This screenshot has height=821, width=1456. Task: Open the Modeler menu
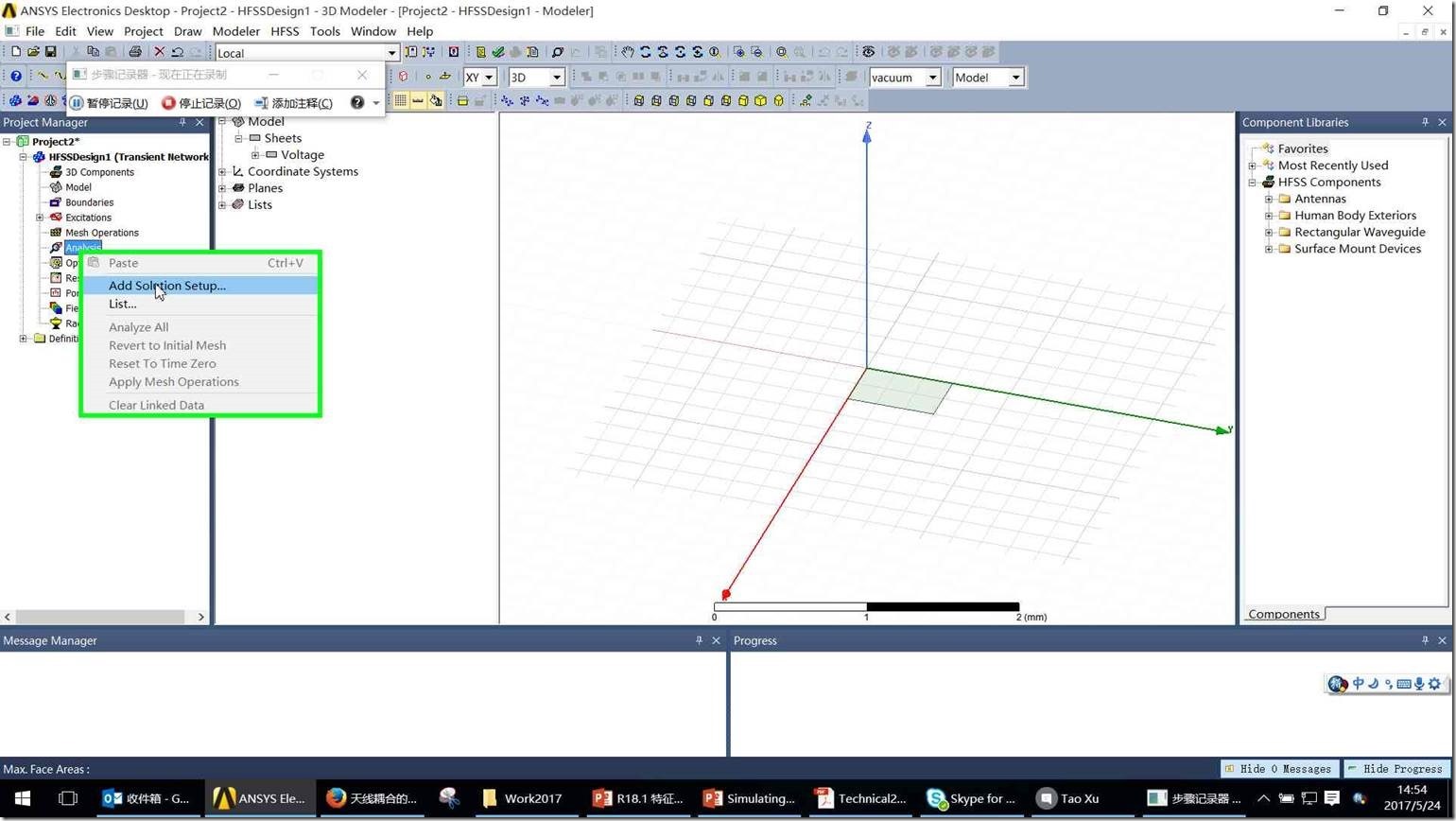click(x=235, y=31)
